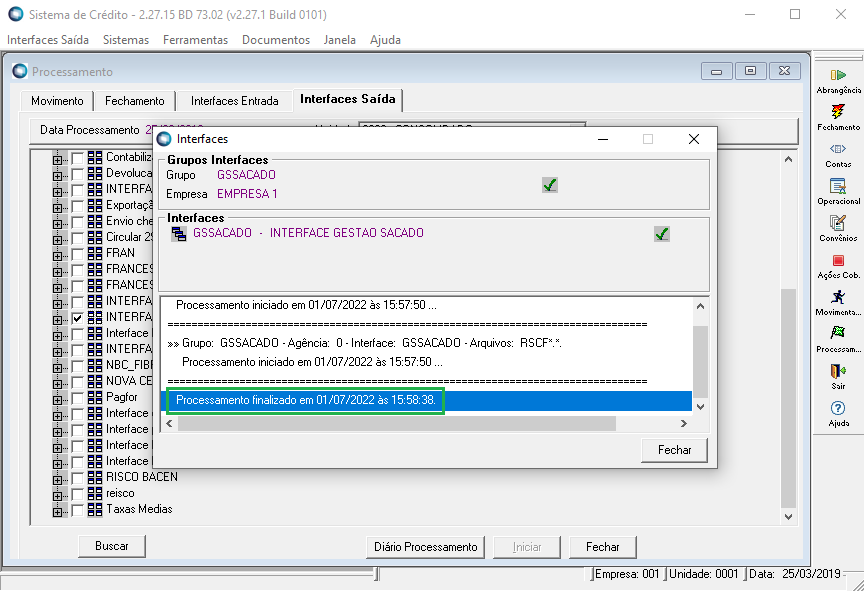Open the Ajuda menu
Viewport: 864px width, 591px height.
(385, 40)
